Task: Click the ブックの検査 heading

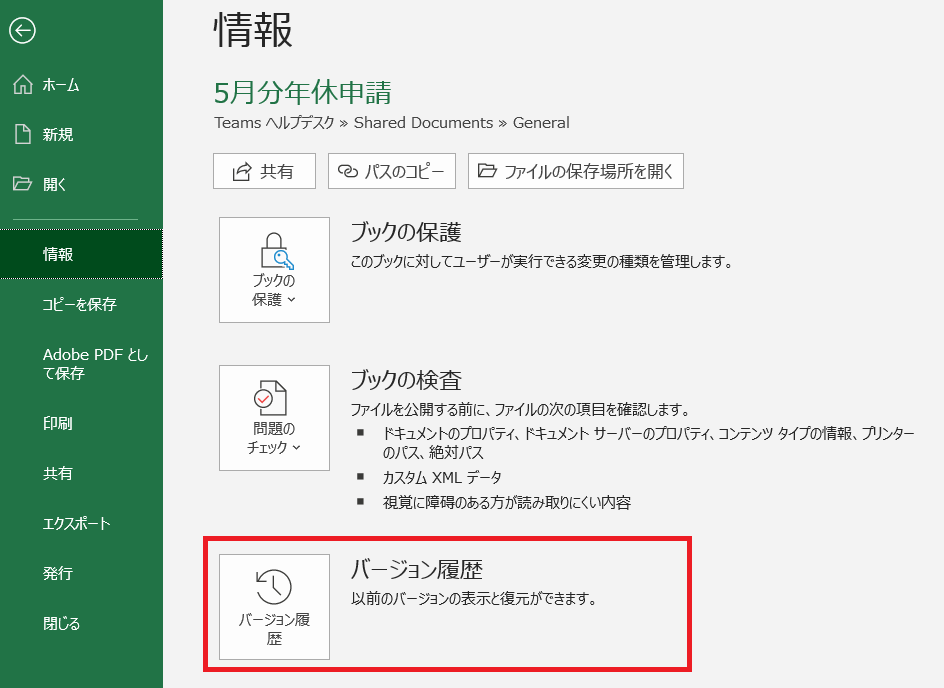Action: (x=406, y=380)
